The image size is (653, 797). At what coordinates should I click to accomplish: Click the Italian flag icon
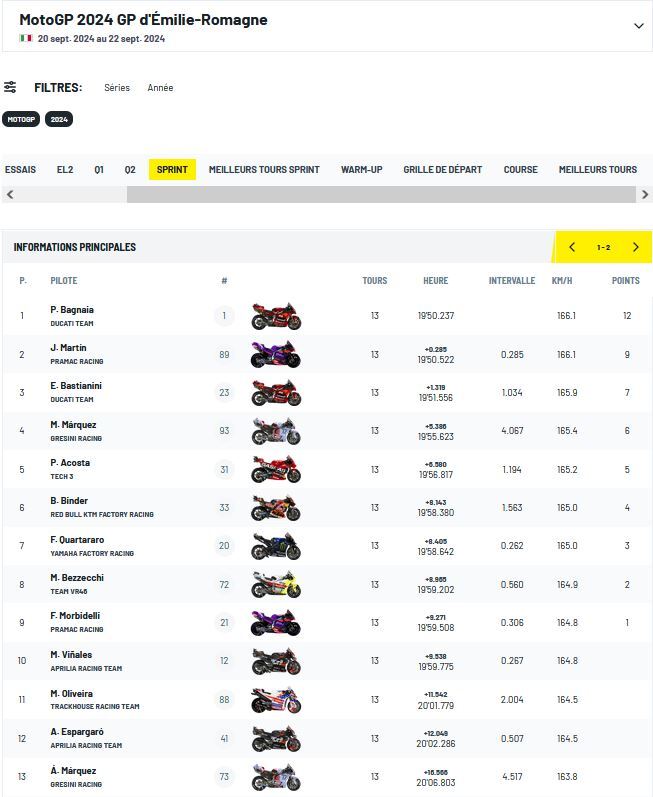pos(25,39)
